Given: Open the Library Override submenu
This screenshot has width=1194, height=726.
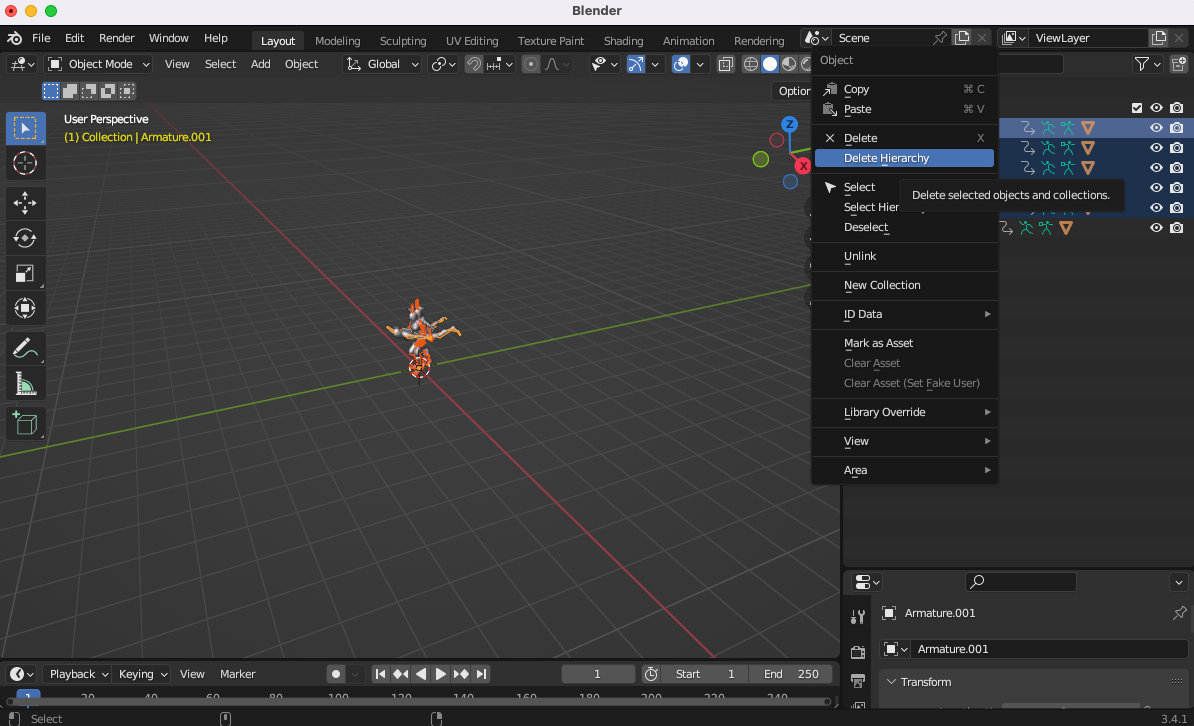Looking at the screenshot, I should (x=905, y=412).
